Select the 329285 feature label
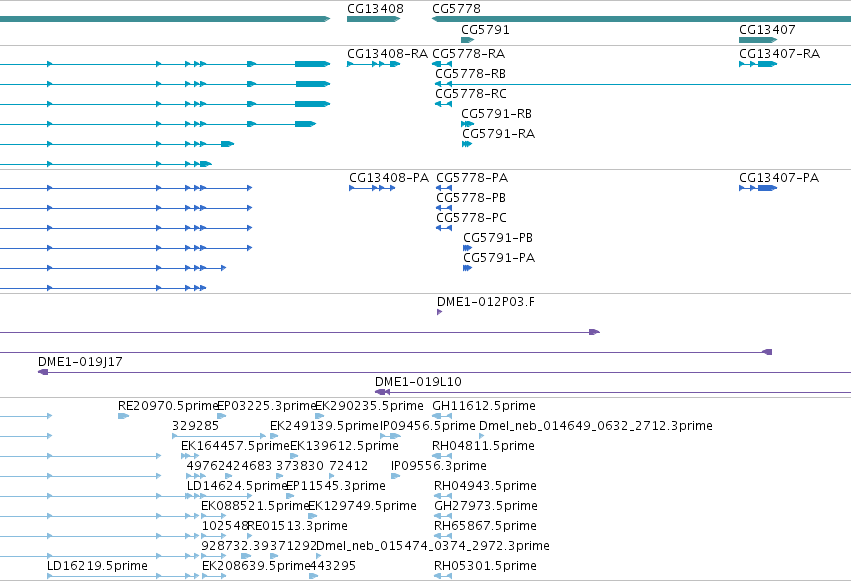 [195, 426]
